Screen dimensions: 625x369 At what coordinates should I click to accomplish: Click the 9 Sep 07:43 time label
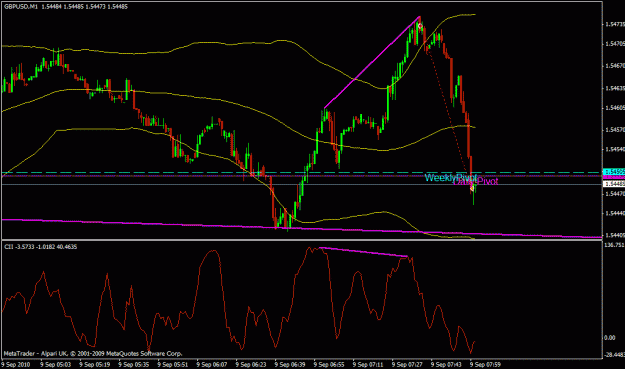446,365
